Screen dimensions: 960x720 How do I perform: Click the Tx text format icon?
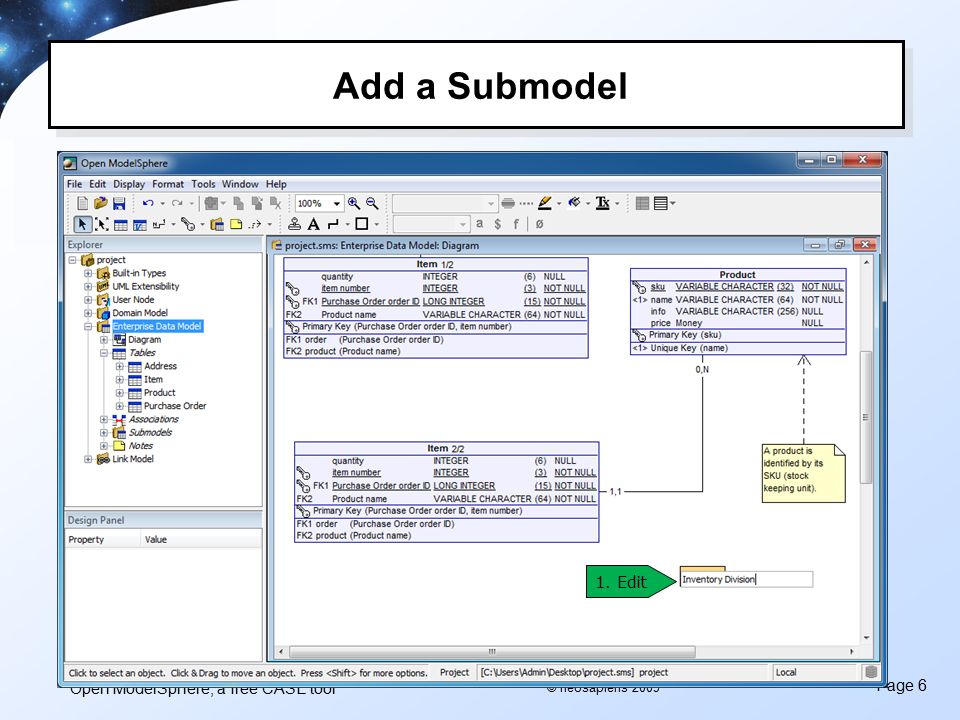(602, 203)
